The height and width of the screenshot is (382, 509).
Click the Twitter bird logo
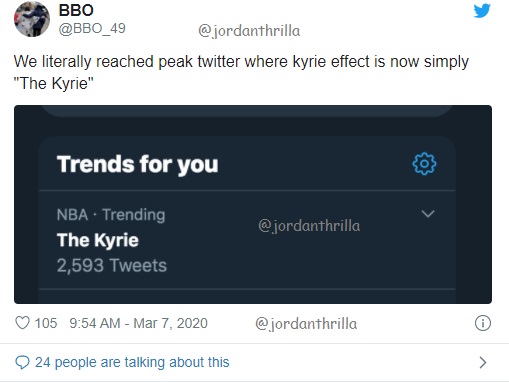[x=482, y=11]
